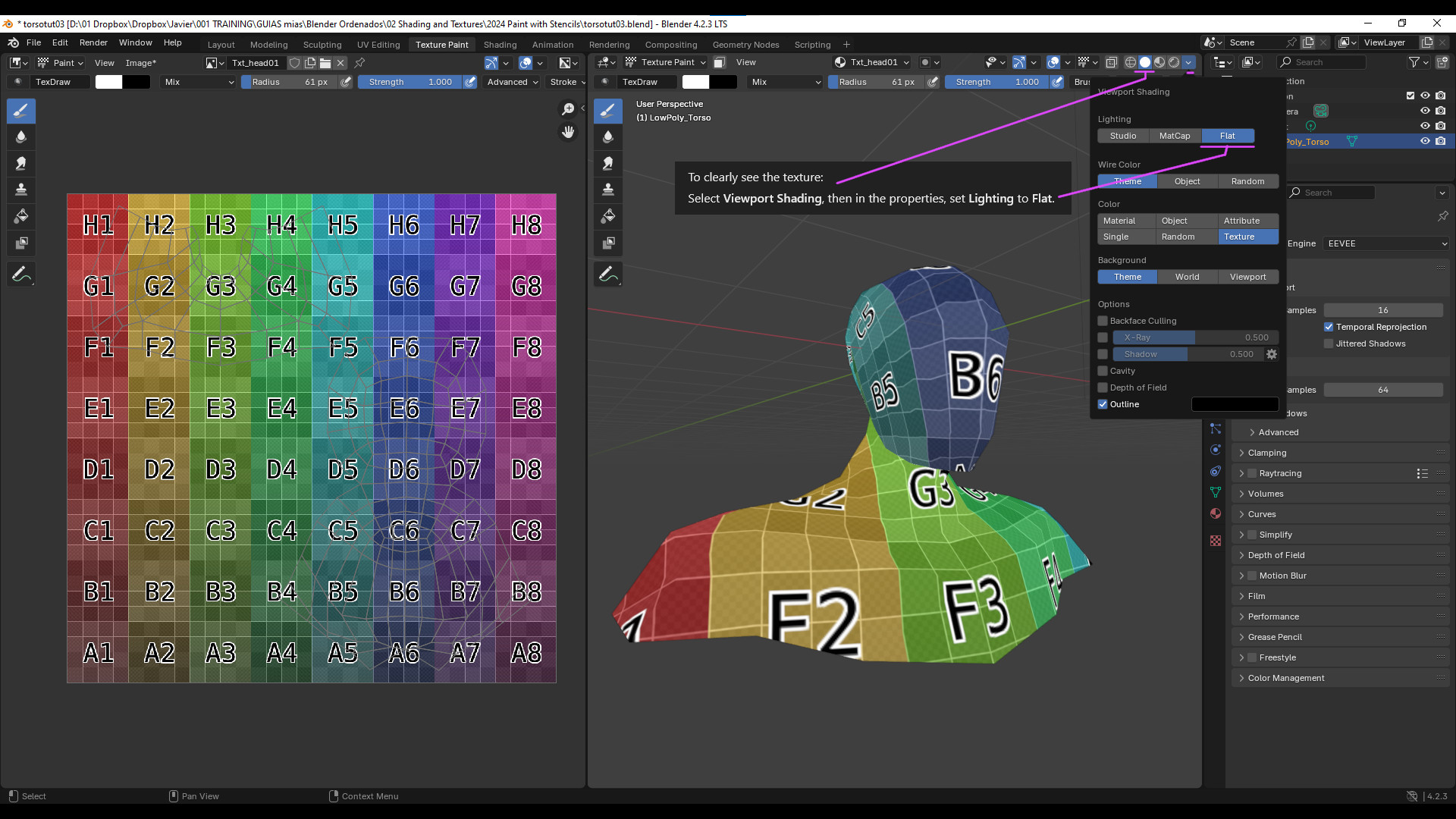Set Lighting to MatCap
The image size is (1456, 819).
pos(1175,136)
